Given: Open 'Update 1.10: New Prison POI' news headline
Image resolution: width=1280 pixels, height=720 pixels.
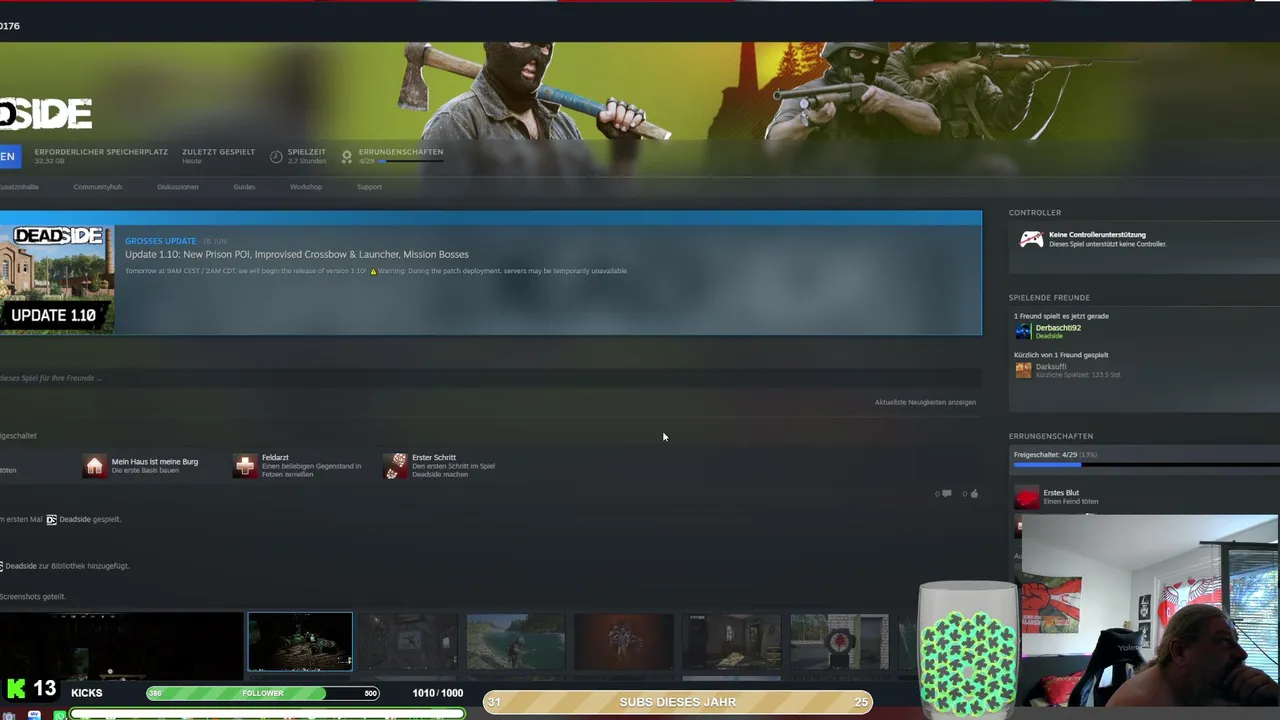Looking at the screenshot, I should [x=297, y=254].
